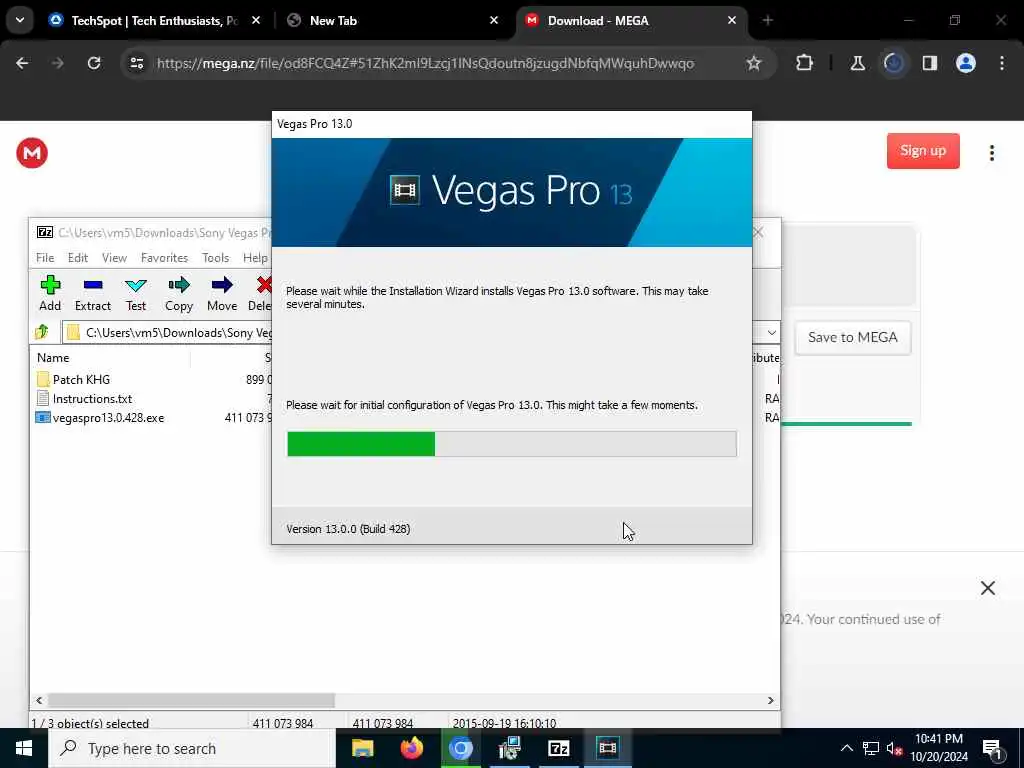Click the taskbar search box
This screenshot has height=768, width=1024.
[x=191, y=748]
